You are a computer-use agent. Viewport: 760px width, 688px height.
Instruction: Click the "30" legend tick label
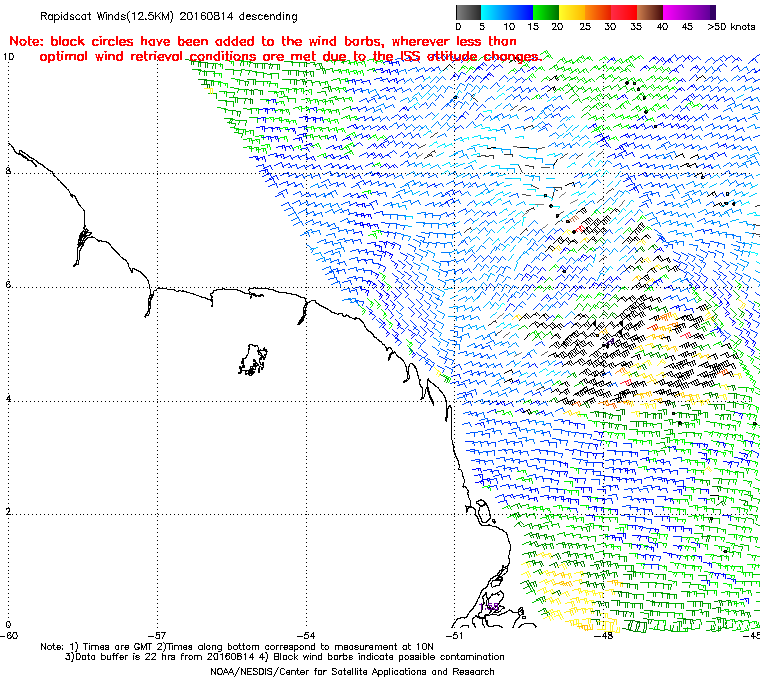click(x=610, y=27)
